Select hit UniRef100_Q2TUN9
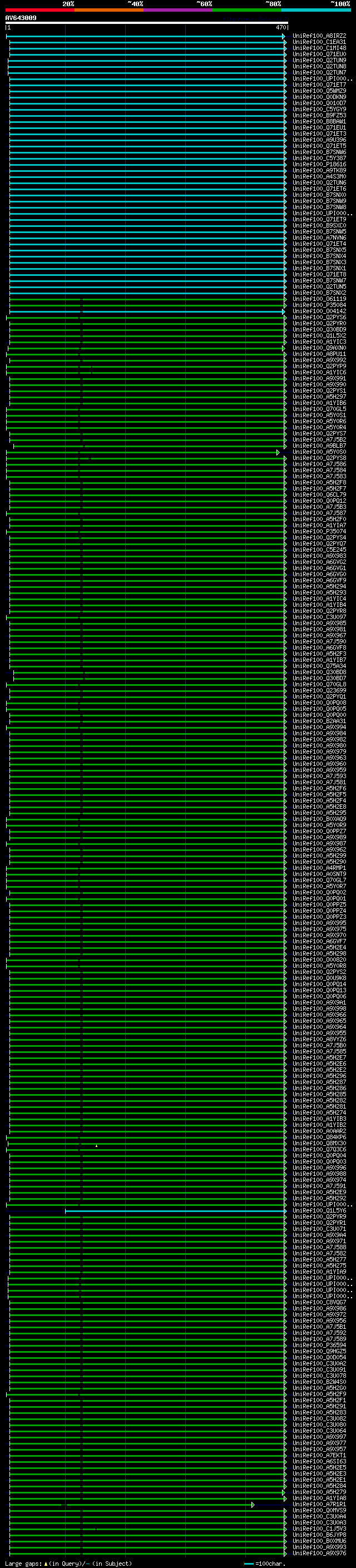The image size is (356, 1568). pos(319,60)
